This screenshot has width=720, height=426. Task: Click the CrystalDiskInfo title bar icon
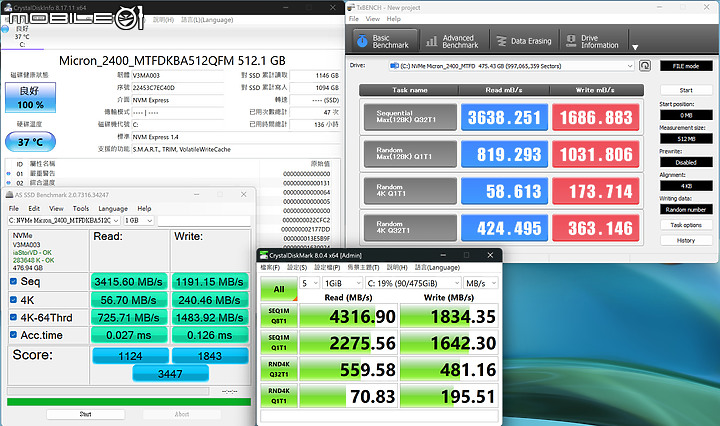(x=8, y=7)
